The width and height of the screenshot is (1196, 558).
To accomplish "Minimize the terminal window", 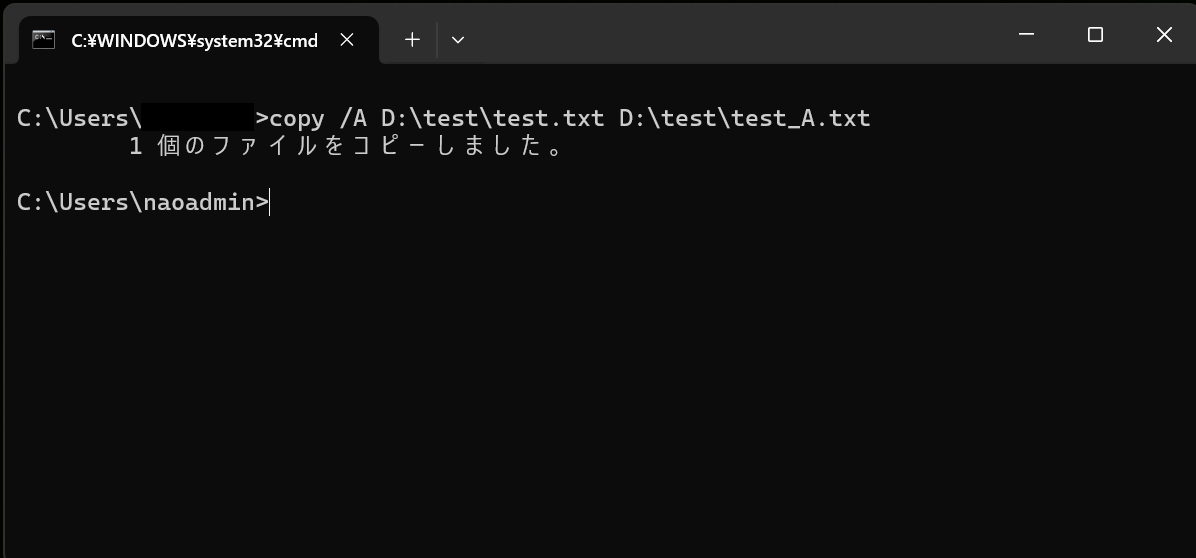I will pos(1026,35).
